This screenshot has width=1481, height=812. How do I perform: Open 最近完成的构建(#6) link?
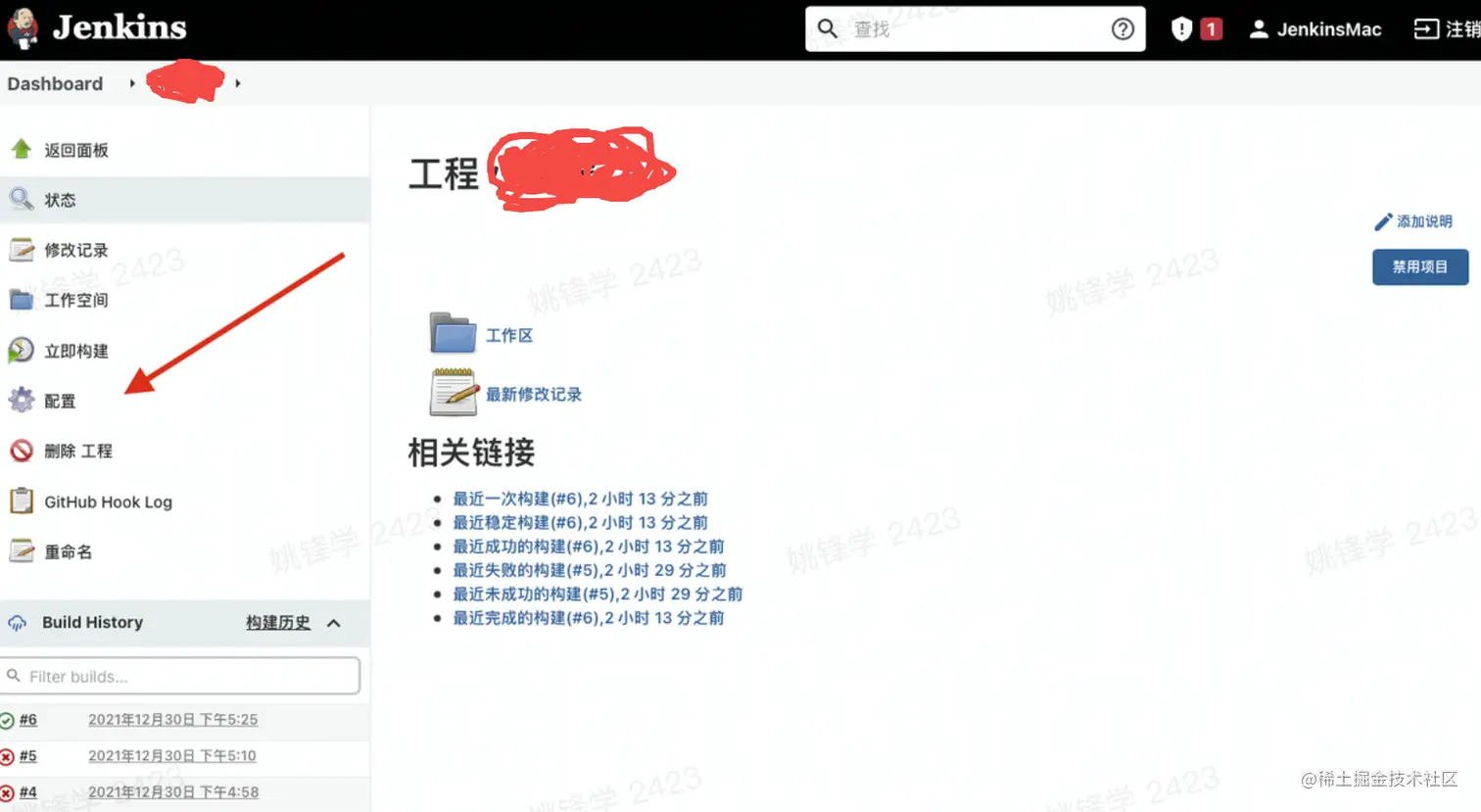(x=588, y=618)
